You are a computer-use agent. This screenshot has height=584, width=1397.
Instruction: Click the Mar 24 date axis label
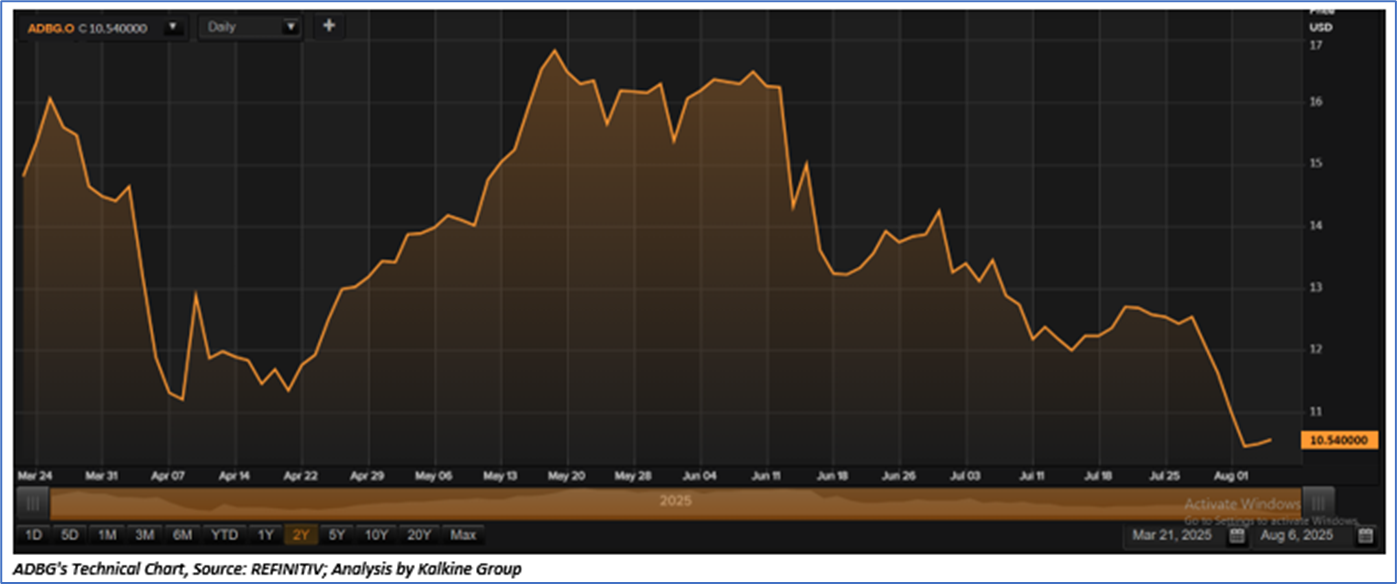[35, 476]
